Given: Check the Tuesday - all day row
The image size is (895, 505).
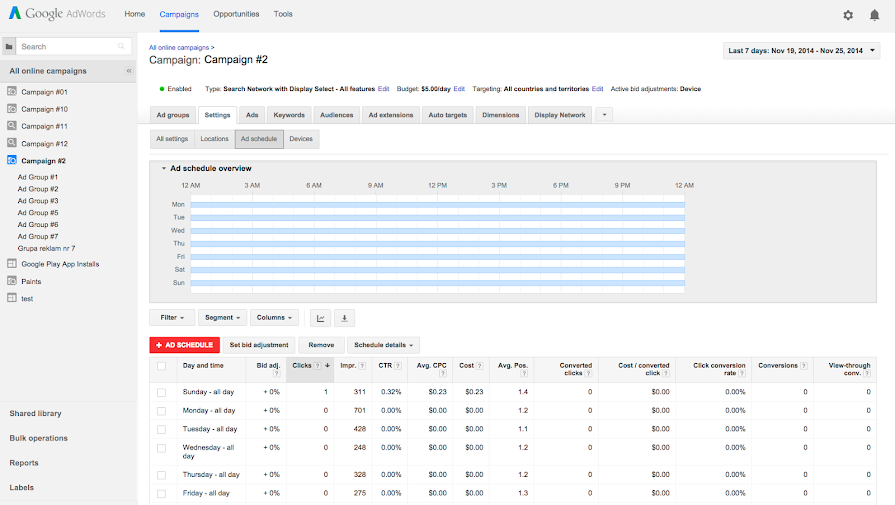Looking at the screenshot, I should (x=162, y=430).
